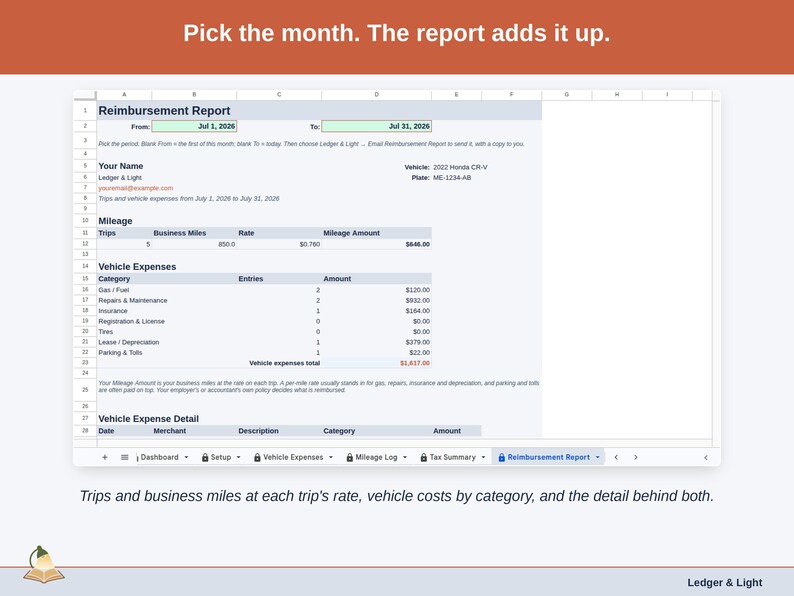Click the Gas / Fuel category row
Image resolution: width=794 pixels, height=596 pixels.
[264, 290]
